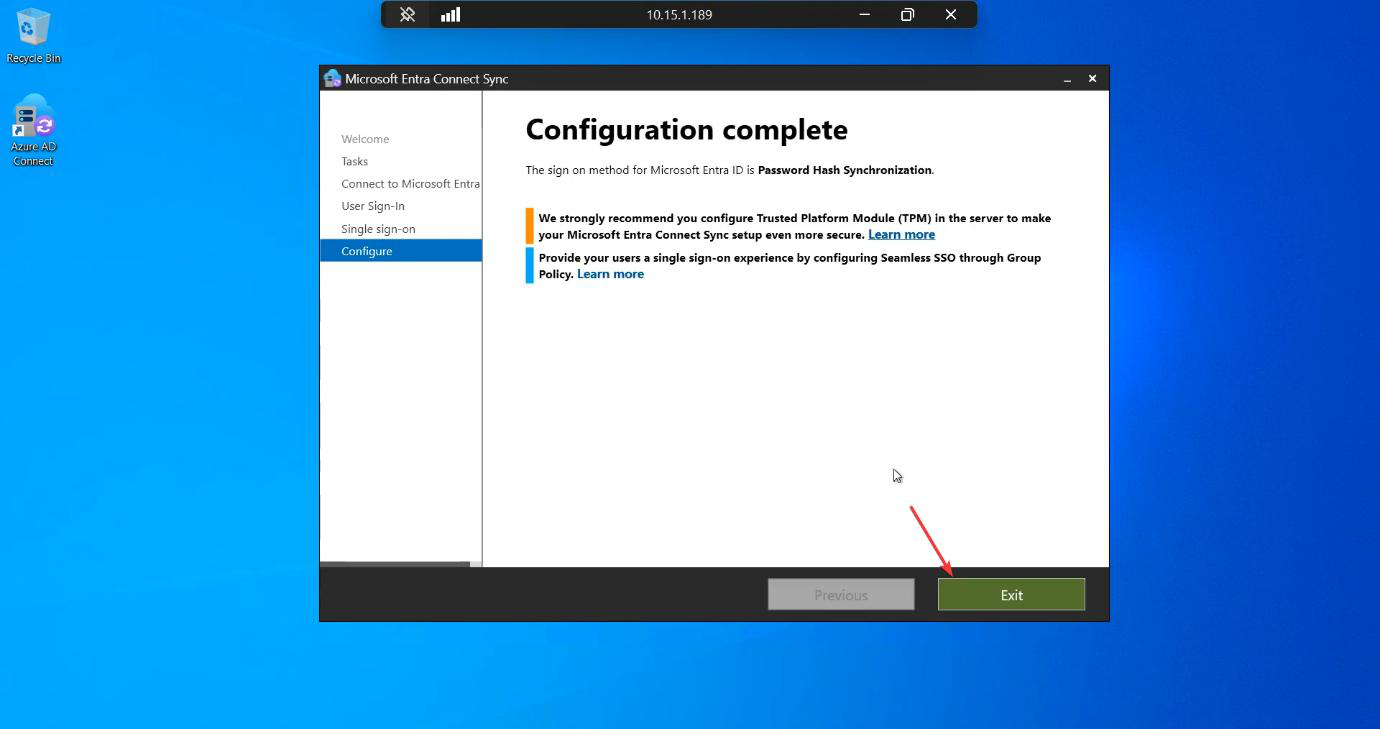Select the Single sign-on step
The width and height of the screenshot is (1380, 729).
(x=378, y=229)
